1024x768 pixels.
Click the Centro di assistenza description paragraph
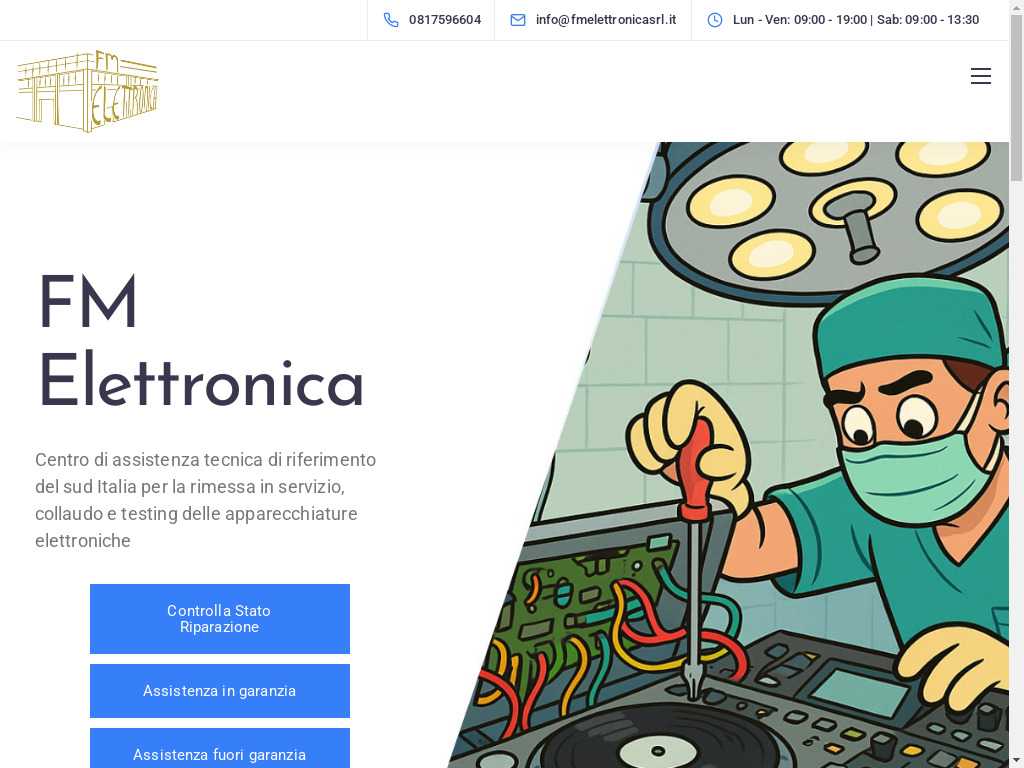click(x=206, y=500)
